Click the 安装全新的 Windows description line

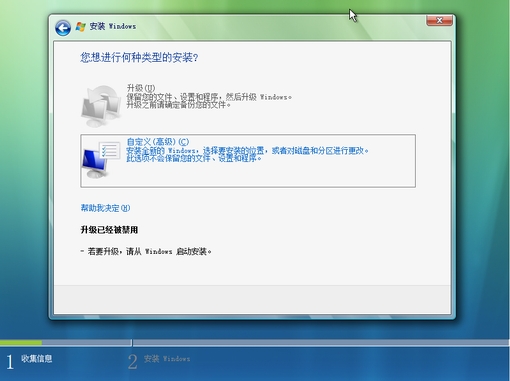click(247, 151)
